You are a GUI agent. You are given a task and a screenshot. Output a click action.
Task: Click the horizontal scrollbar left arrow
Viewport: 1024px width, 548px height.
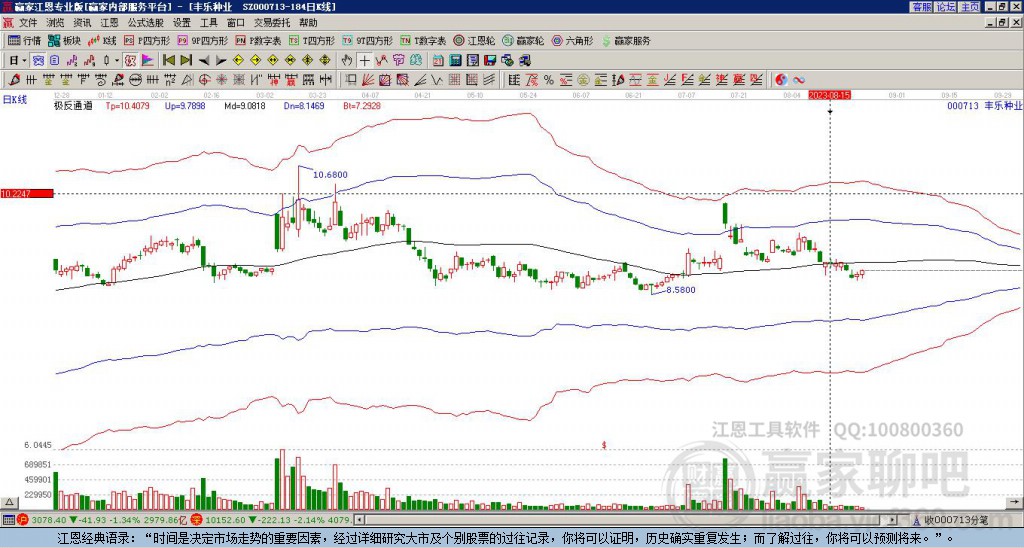tap(359, 520)
